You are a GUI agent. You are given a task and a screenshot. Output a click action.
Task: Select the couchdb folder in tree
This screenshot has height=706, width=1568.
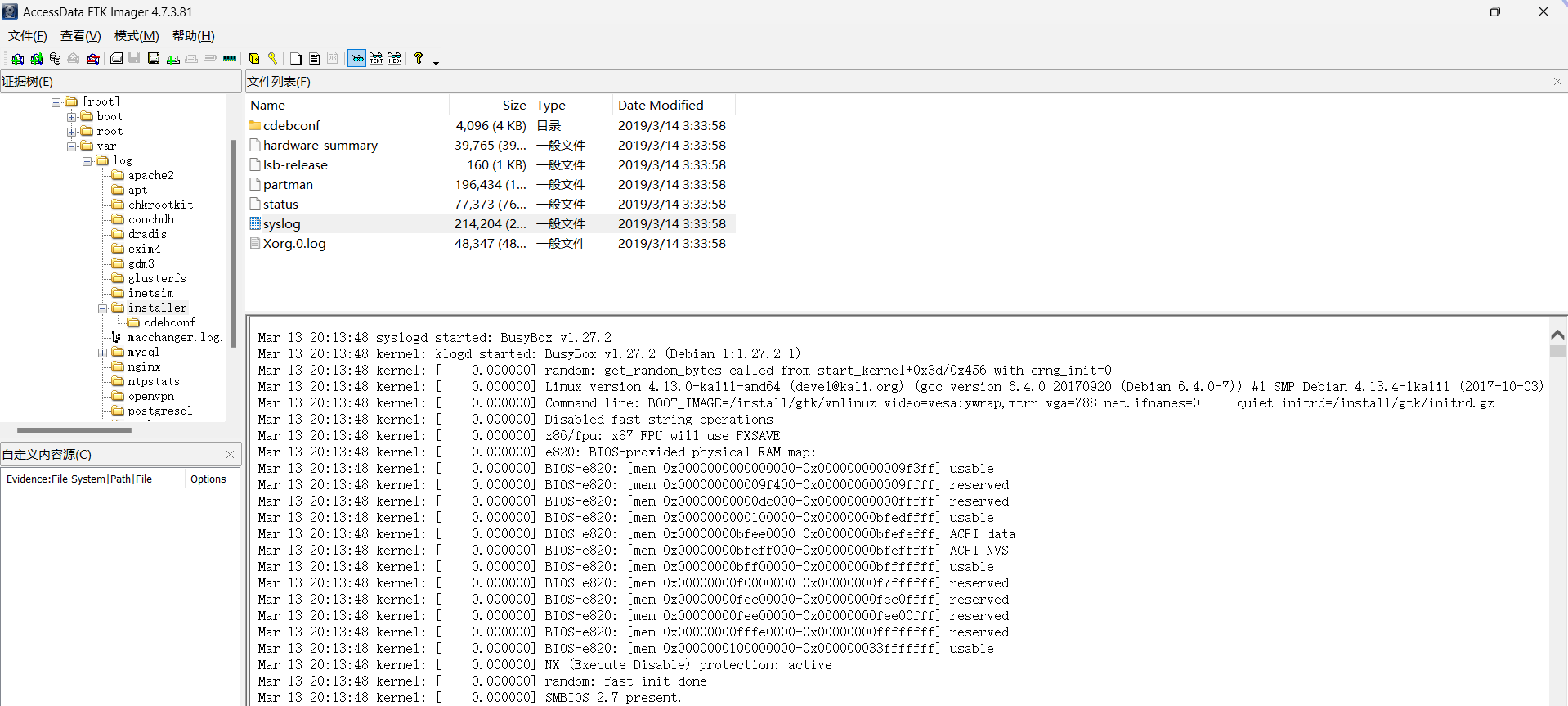pyautogui.click(x=150, y=219)
